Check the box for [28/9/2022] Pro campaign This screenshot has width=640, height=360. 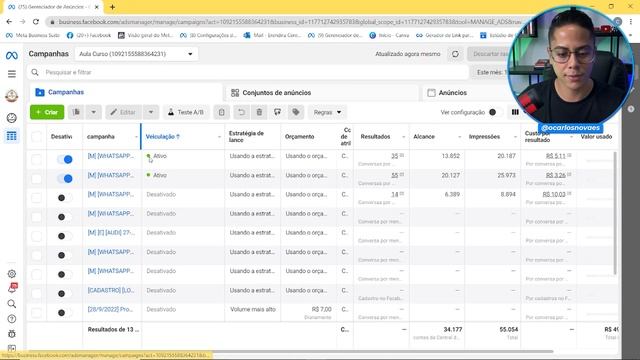click(x=36, y=313)
